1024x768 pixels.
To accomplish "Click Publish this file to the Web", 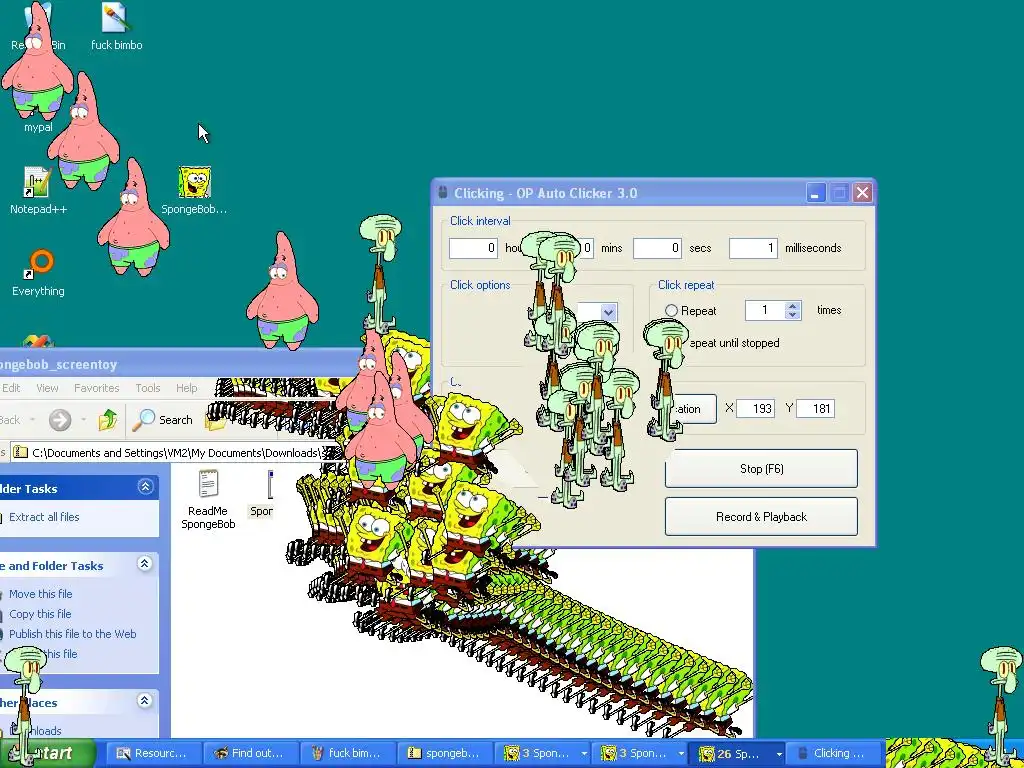I will click(x=72, y=633).
